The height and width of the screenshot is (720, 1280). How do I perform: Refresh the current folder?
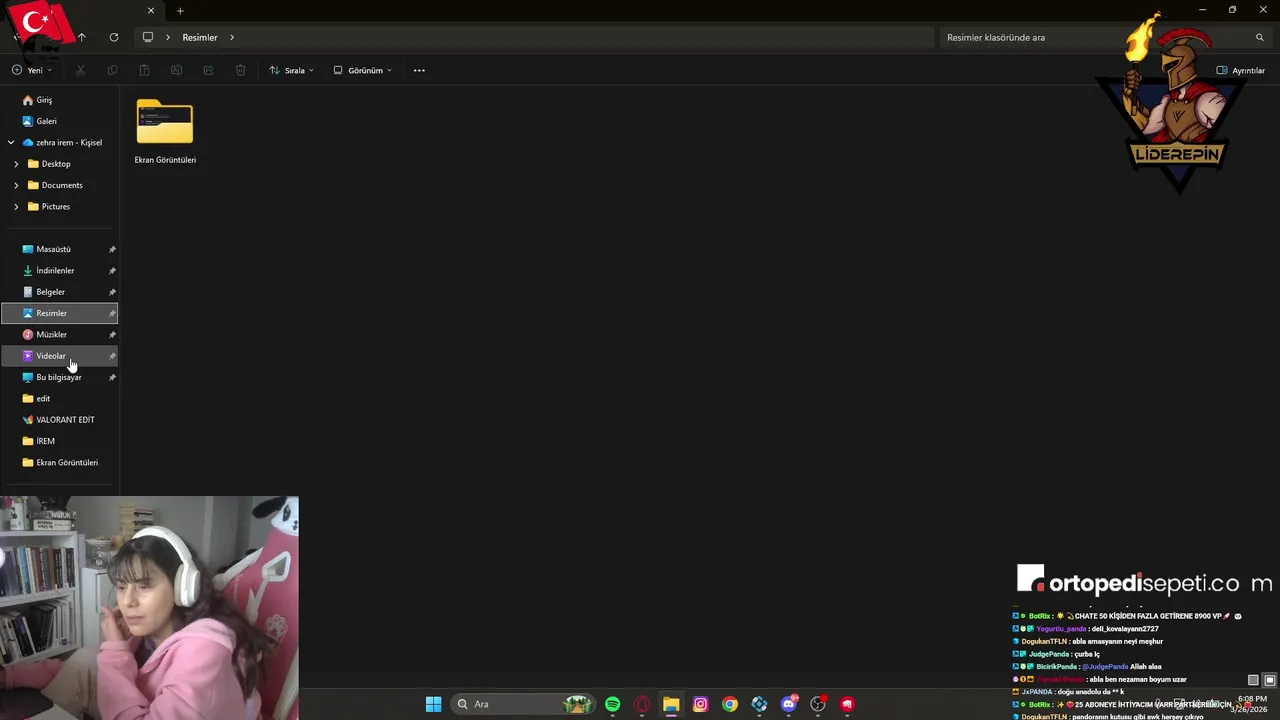click(114, 37)
